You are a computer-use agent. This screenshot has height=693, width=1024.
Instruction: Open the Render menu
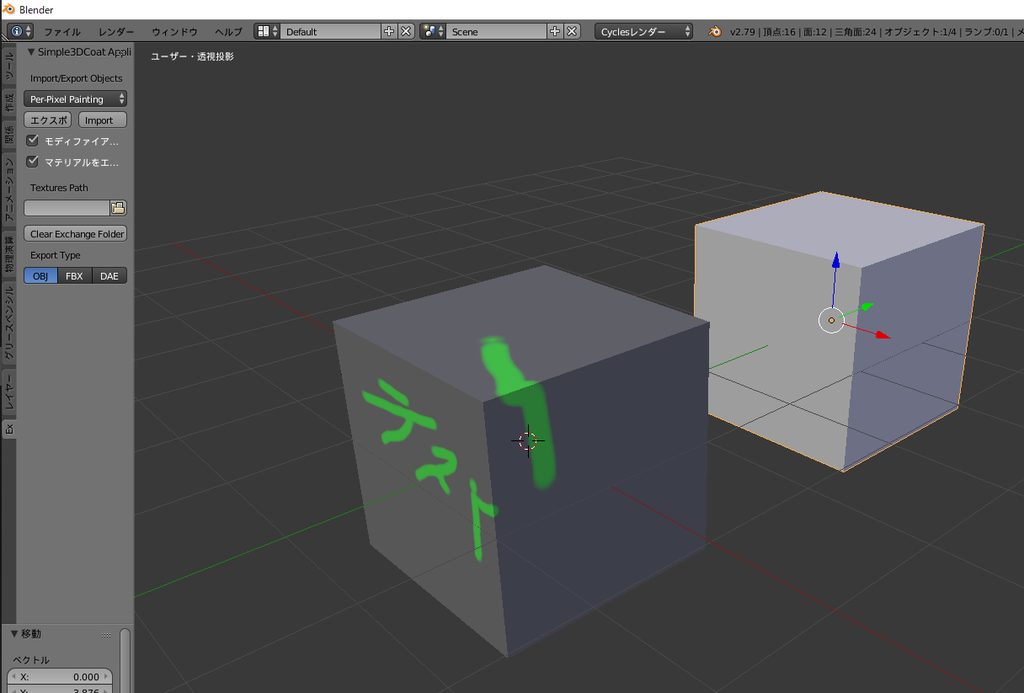click(116, 31)
